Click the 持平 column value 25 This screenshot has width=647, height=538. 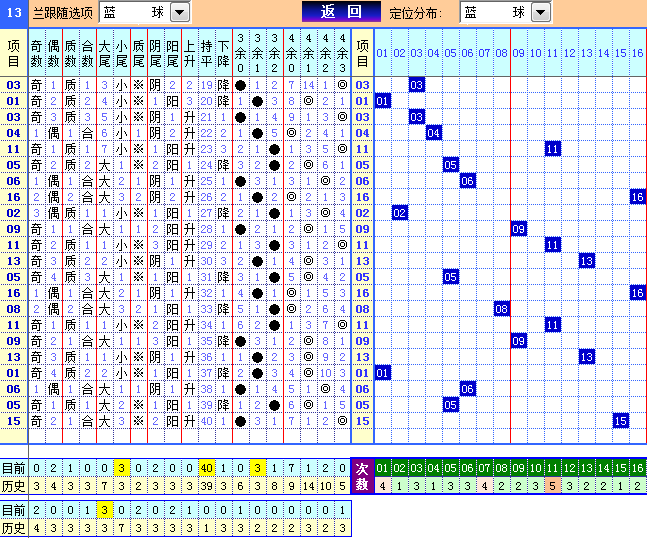(206, 181)
